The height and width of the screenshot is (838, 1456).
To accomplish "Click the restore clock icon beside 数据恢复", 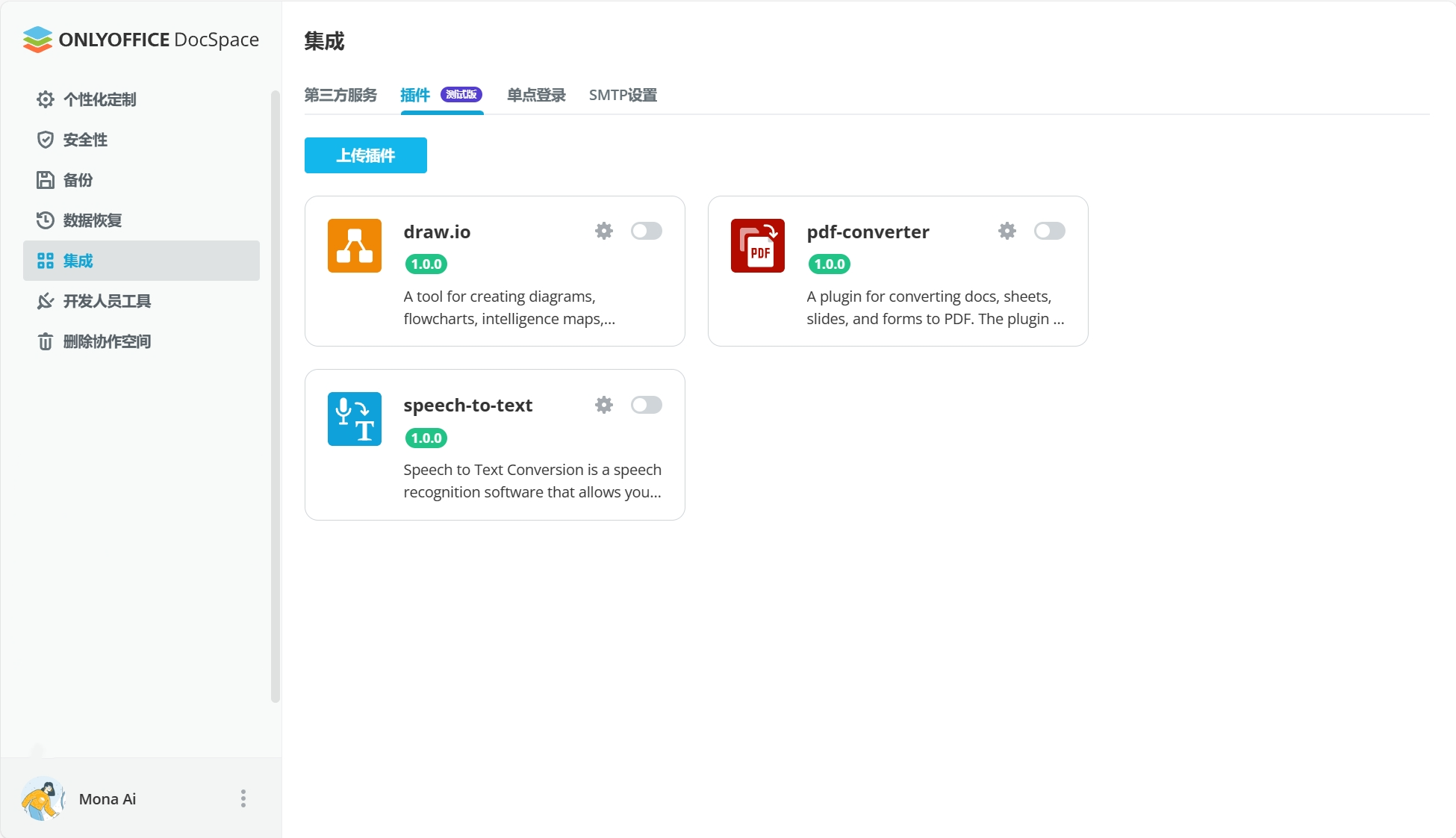I will [x=46, y=220].
